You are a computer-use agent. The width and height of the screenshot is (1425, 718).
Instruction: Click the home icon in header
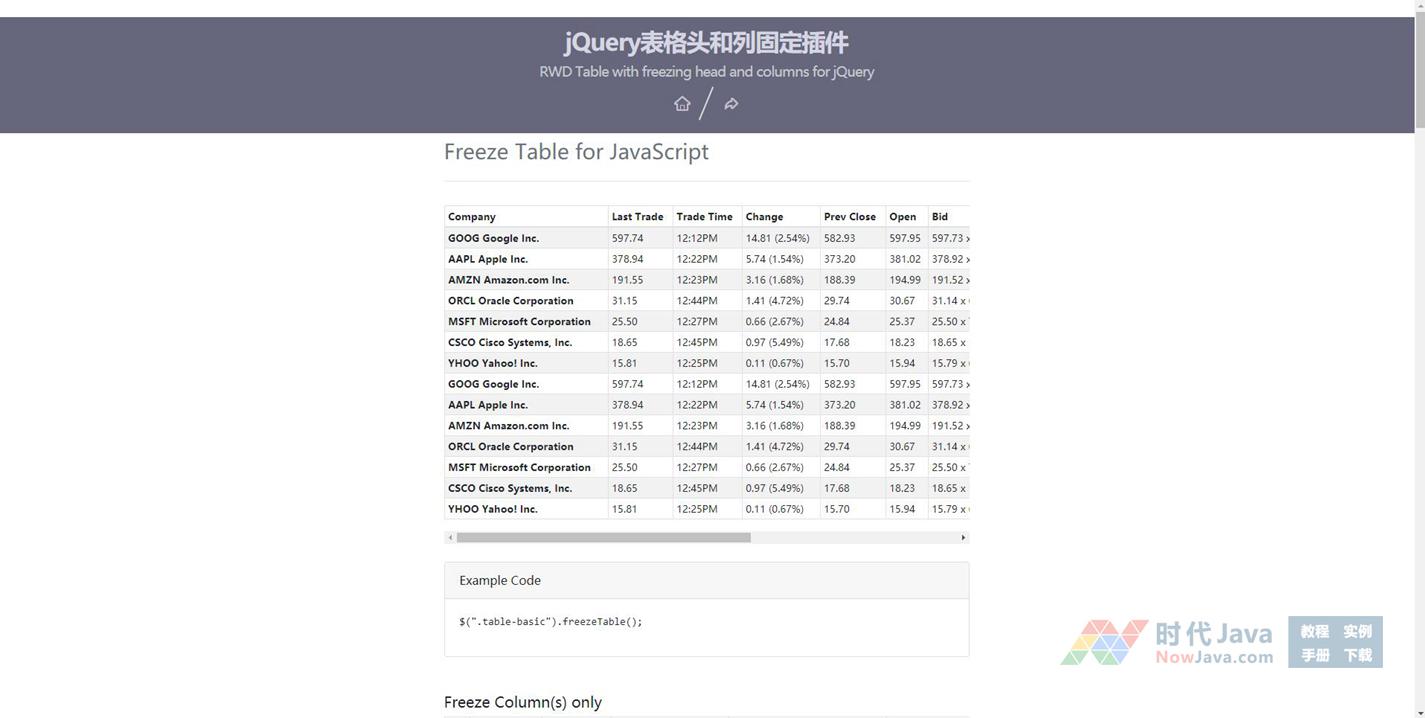pyautogui.click(x=682, y=104)
